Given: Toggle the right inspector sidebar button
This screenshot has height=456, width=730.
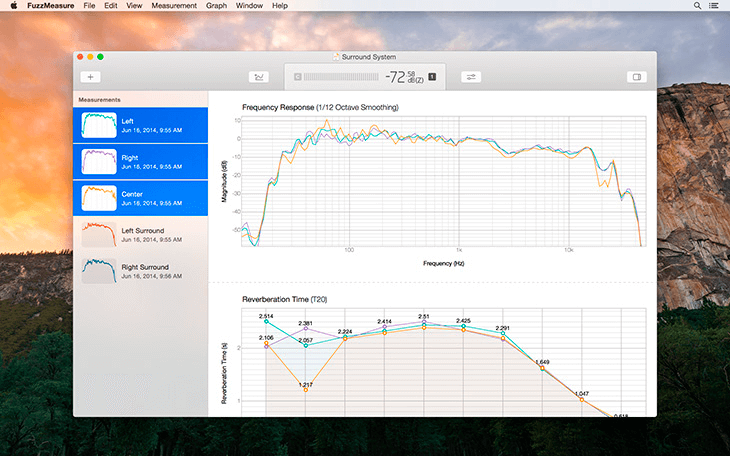Looking at the screenshot, I should [x=636, y=77].
